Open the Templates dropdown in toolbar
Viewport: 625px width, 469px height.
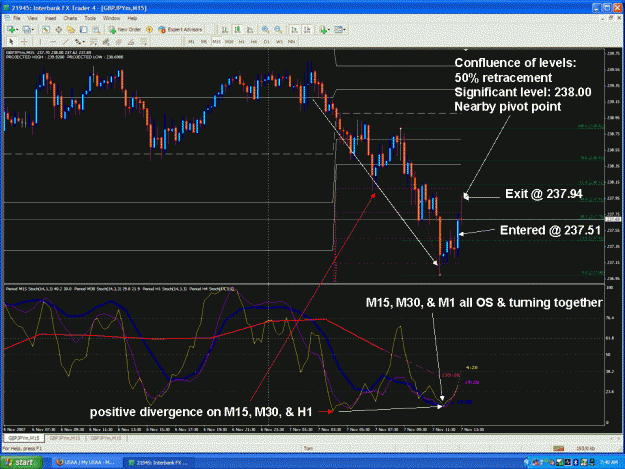[340, 29]
